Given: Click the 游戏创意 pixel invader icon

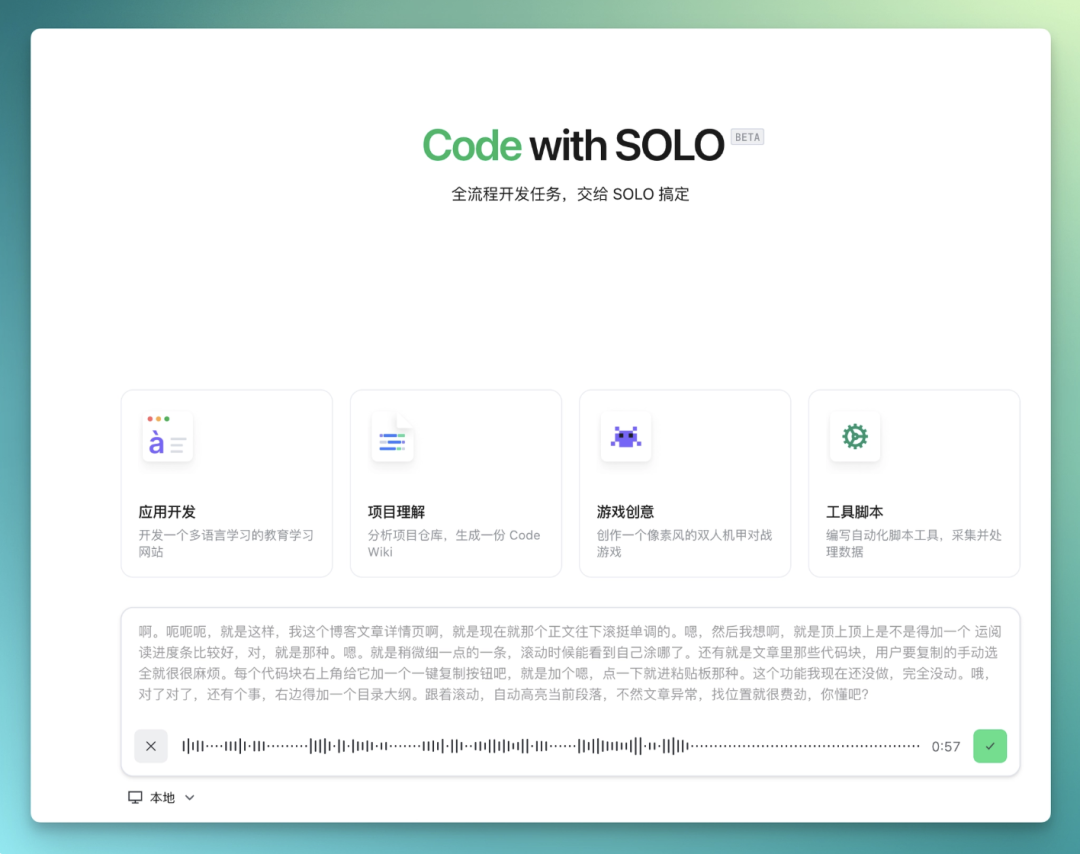Looking at the screenshot, I should (x=625, y=437).
